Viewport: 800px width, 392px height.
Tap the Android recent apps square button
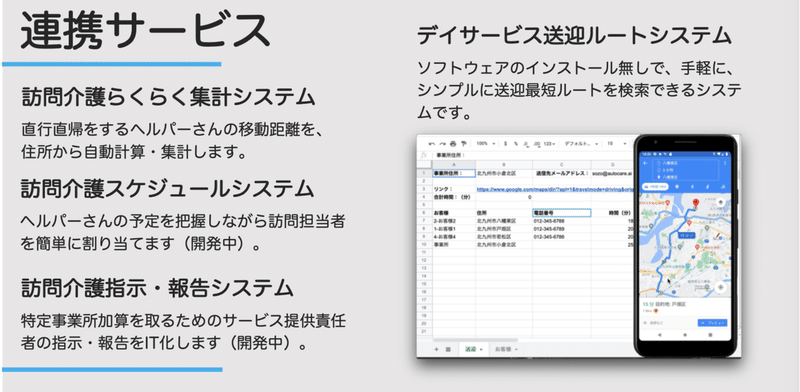(x=710, y=335)
